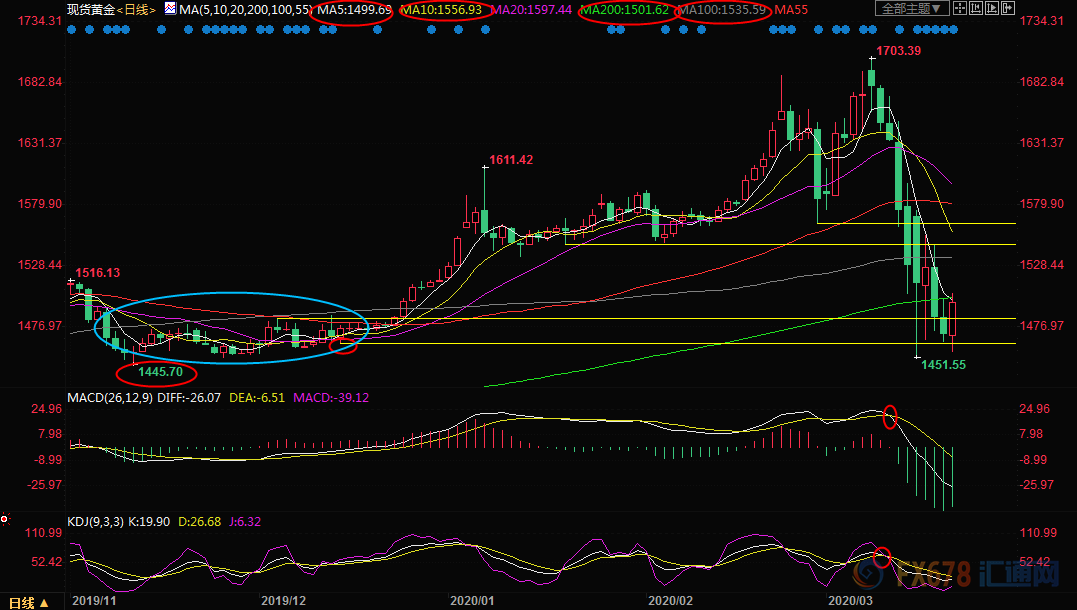Click the MA10:1556.93 label

tap(440, 9)
